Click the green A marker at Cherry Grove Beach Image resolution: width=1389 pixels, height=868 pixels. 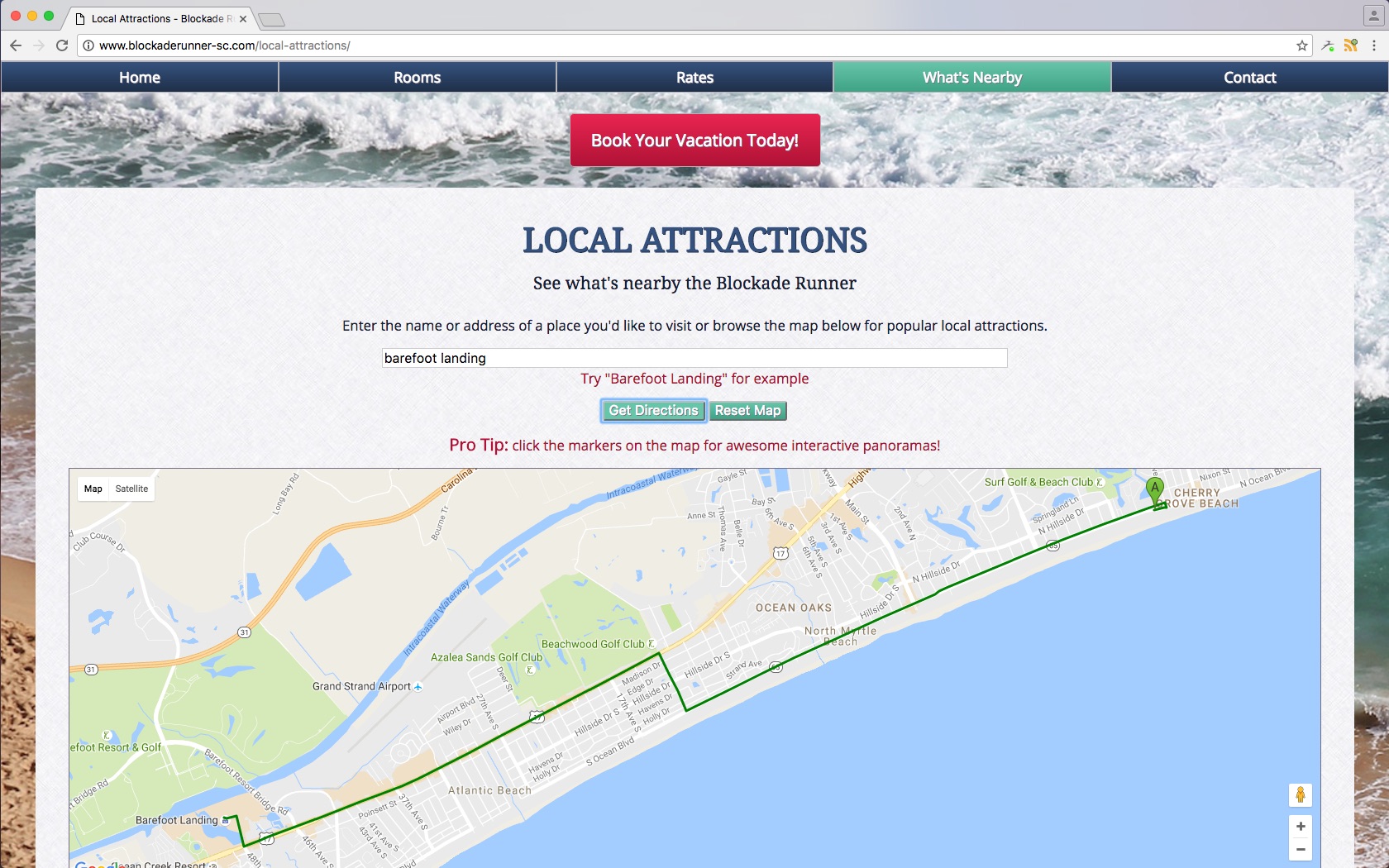(x=1155, y=490)
